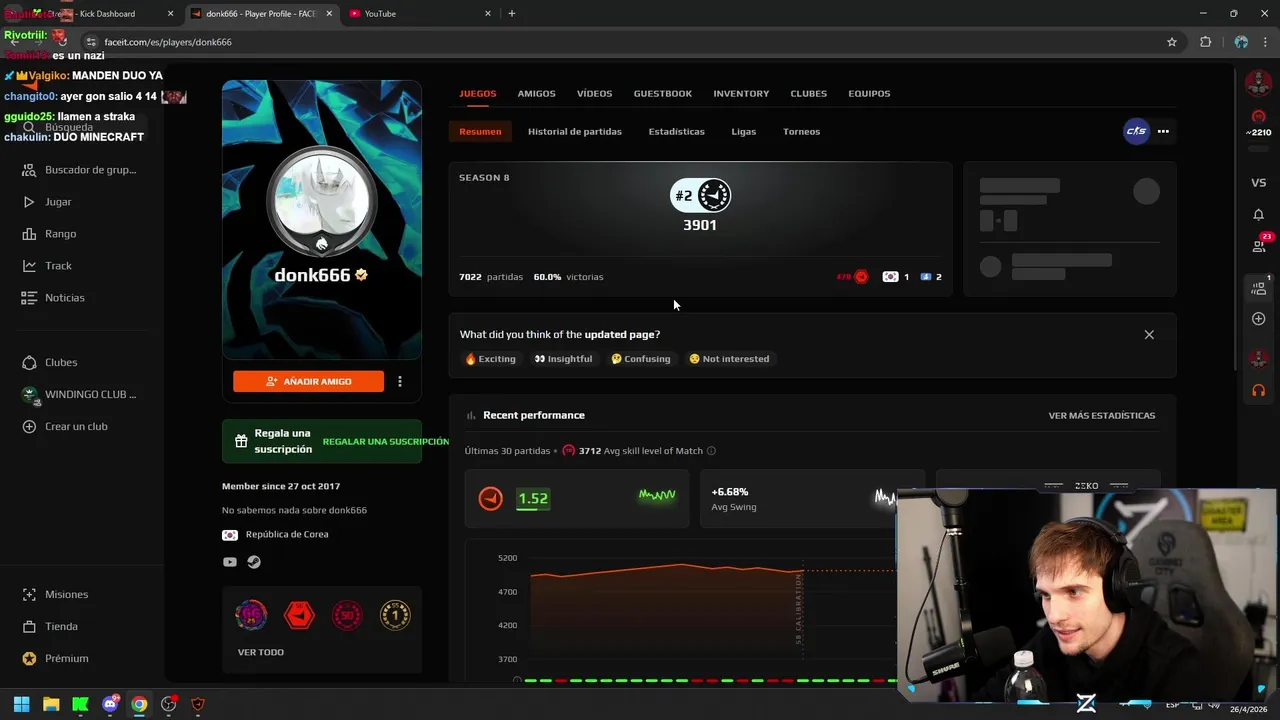The width and height of the screenshot is (1280, 720).
Task: Select the JUEGOS tab
Action: coord(477,93)
